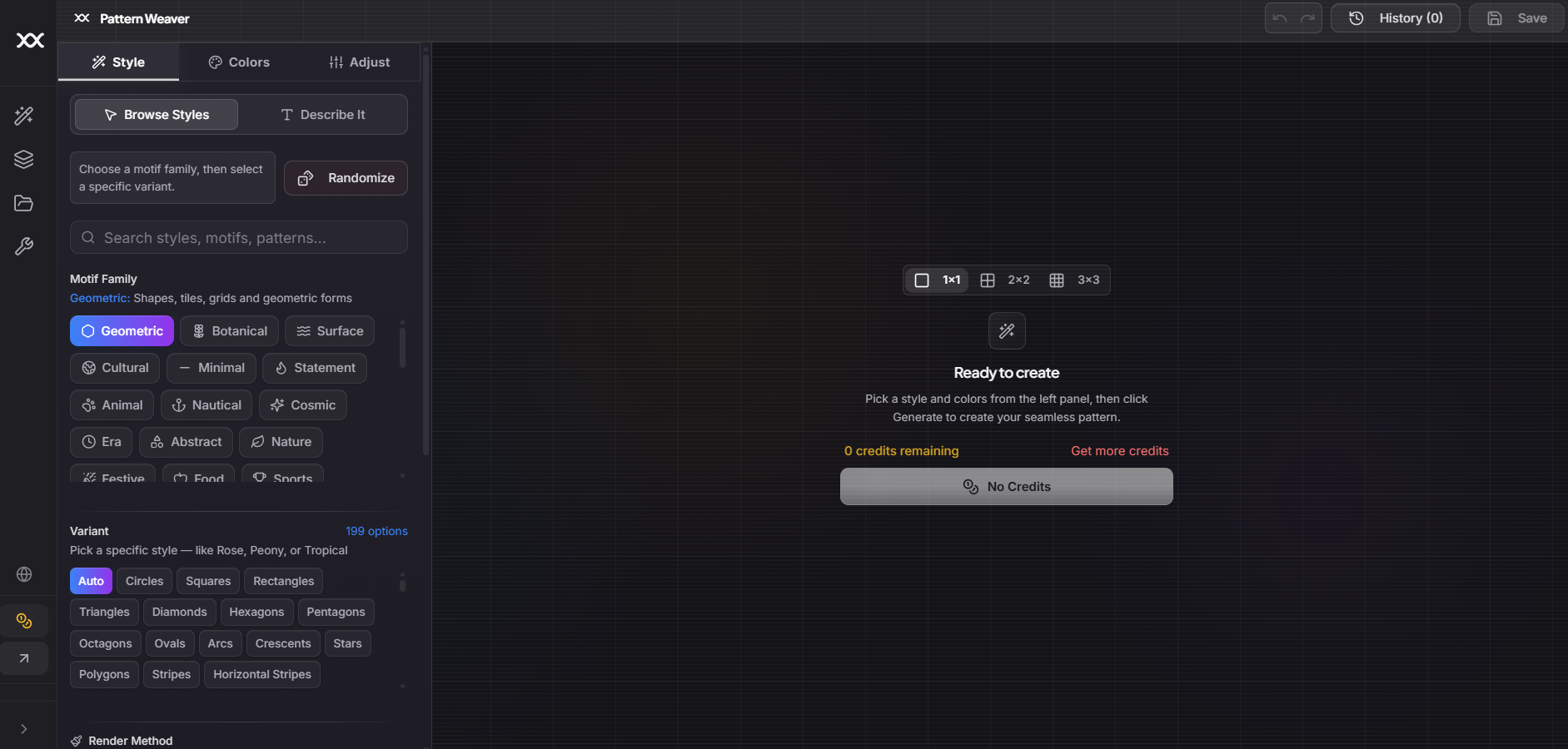The width and height of the screenshot is (1568, 749).
Task: Select the Pentagons variant
Action: (336, 612)
